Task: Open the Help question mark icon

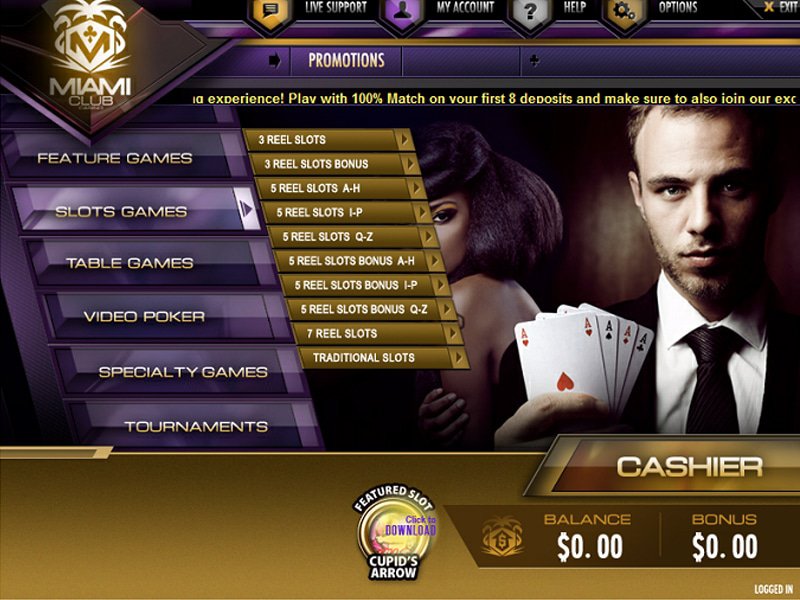Action: (531, 11)
